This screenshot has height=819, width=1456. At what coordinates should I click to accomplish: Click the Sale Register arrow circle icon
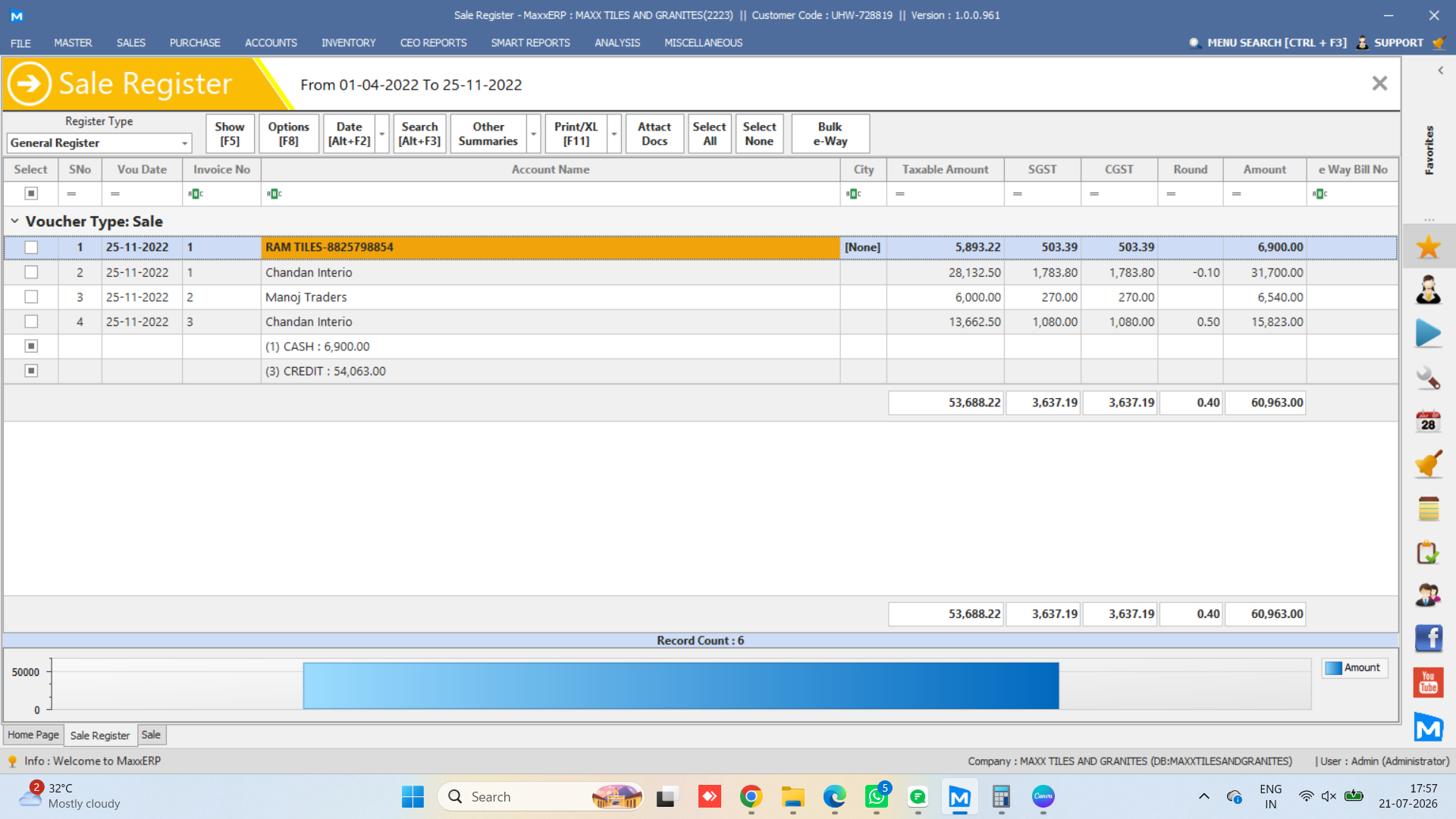click(29, 83)
